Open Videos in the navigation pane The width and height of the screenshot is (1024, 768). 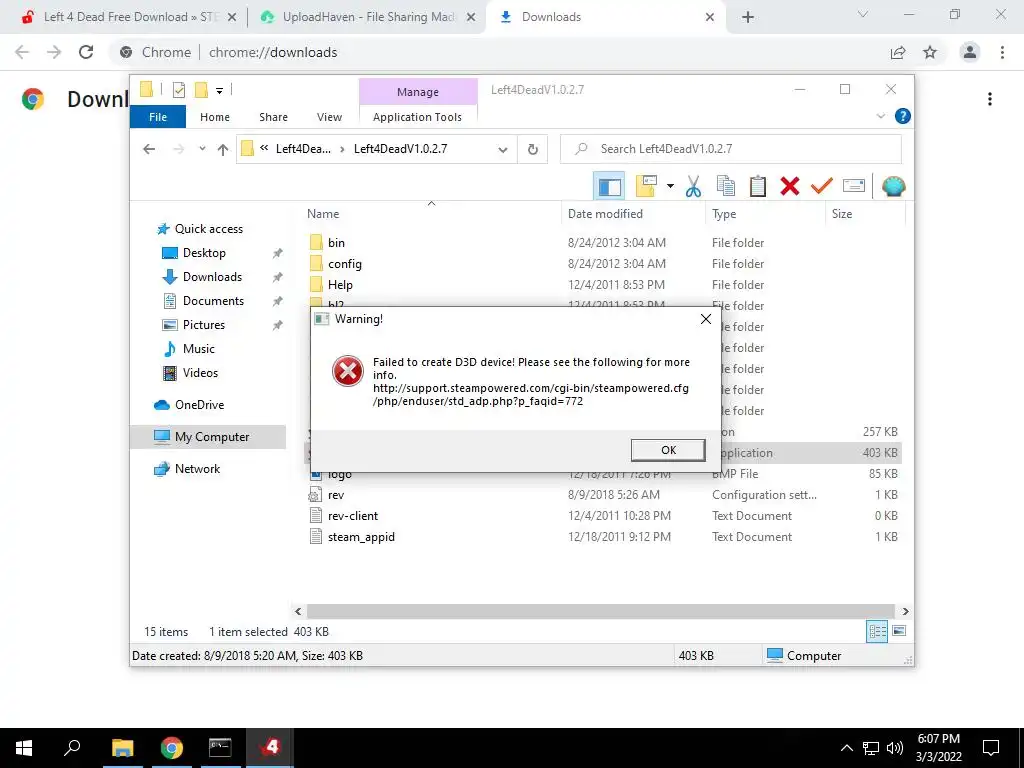[x=200, y=373]
